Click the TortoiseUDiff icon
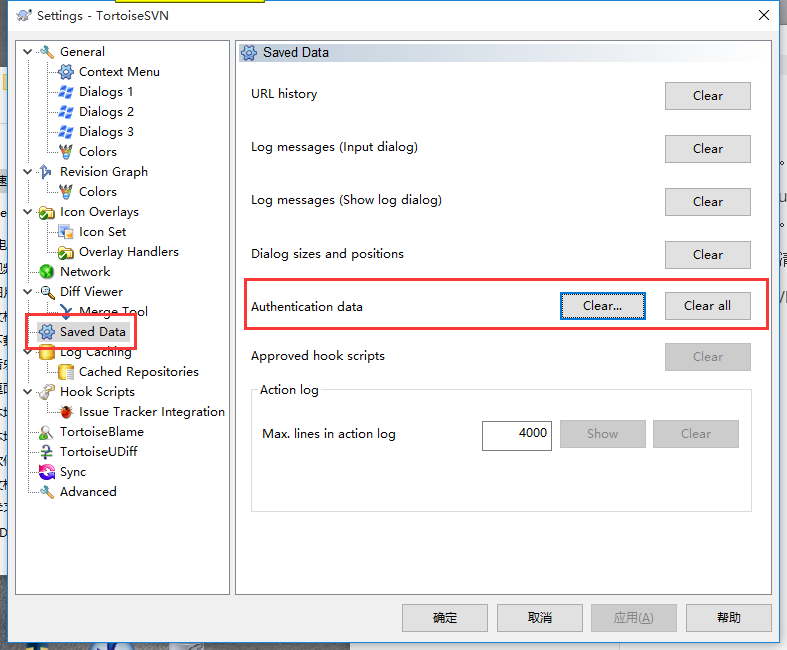The image size is (787, 650). click(x=47, y=452)
